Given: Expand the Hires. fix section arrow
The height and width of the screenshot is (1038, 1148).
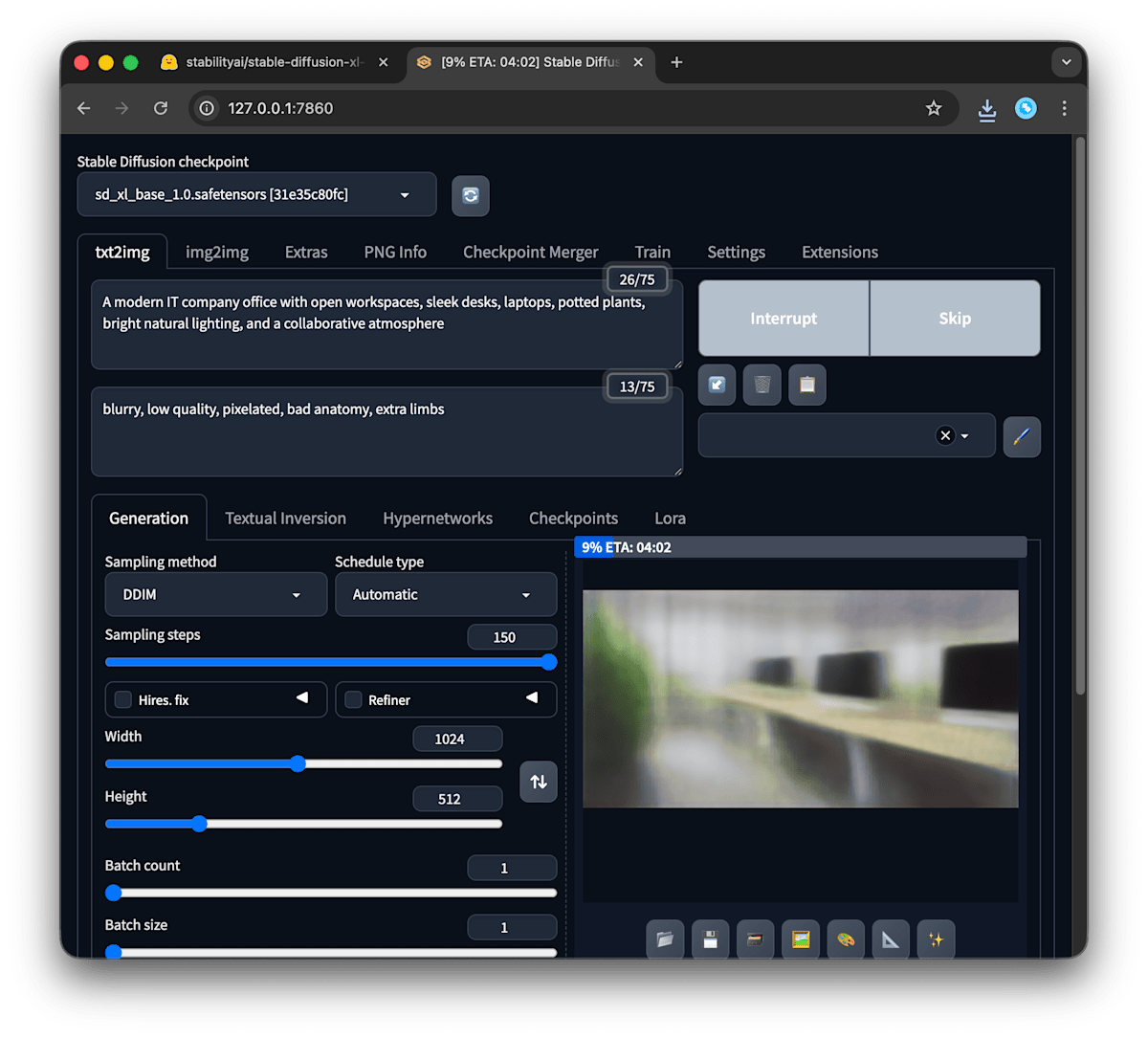Looking at the screenshot, I should [x=302, y=697].
